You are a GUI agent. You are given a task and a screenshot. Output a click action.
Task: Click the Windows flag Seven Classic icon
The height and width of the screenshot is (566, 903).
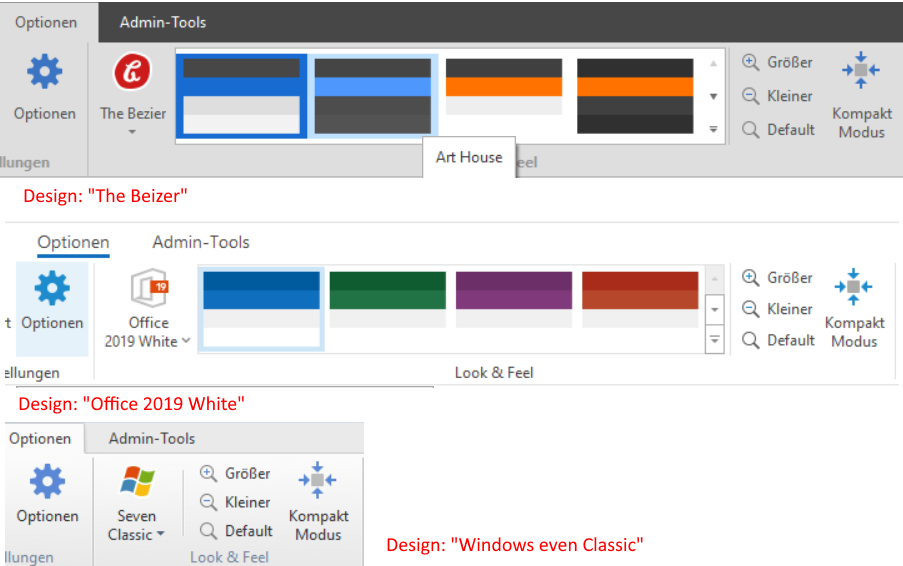click(137, 482)
